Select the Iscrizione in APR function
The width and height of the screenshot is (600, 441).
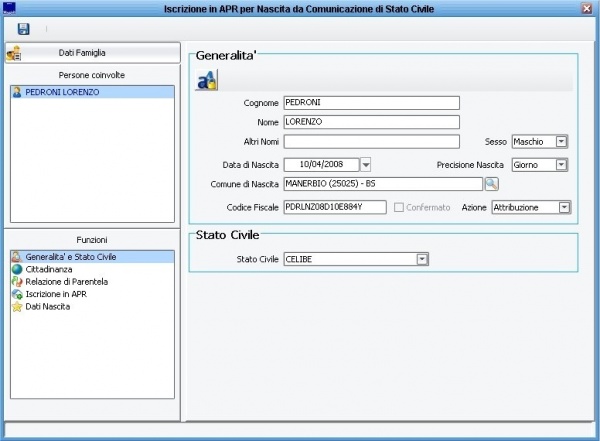pyautogui.click(x=92, y=294)
